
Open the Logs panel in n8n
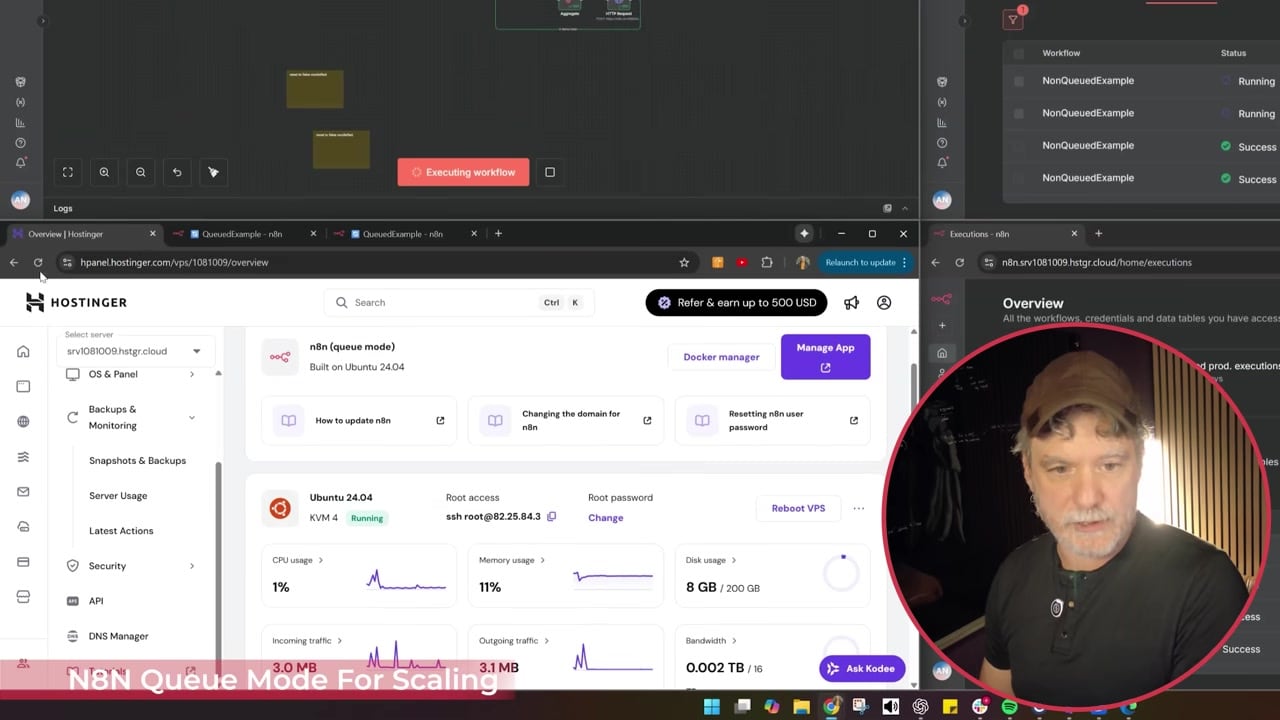pos(63,208)
